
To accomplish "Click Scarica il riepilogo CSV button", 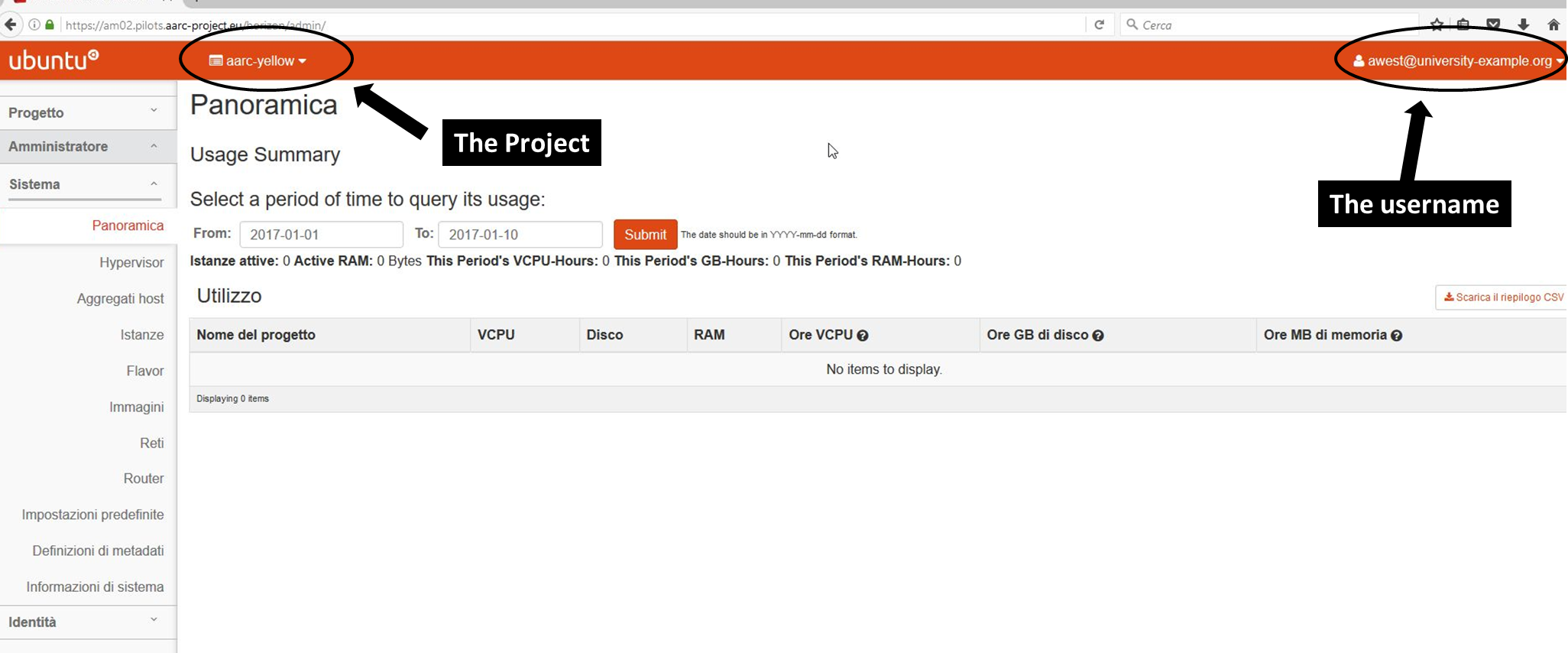I will [1503, 297].
